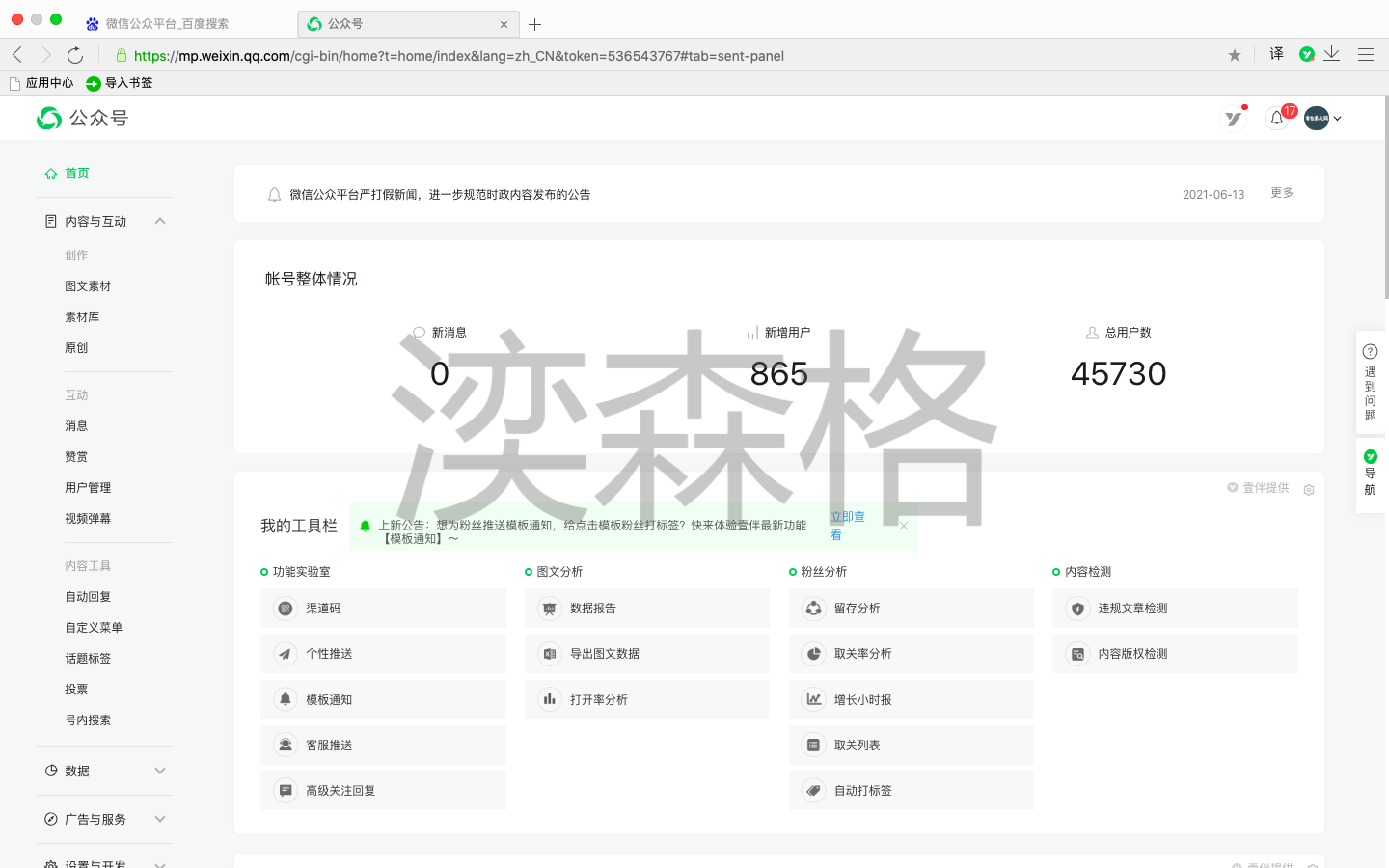This screenshot has width=1389, height=868.
Task: Bookmark page with the star icon
Action: [x=1235, y=56]
